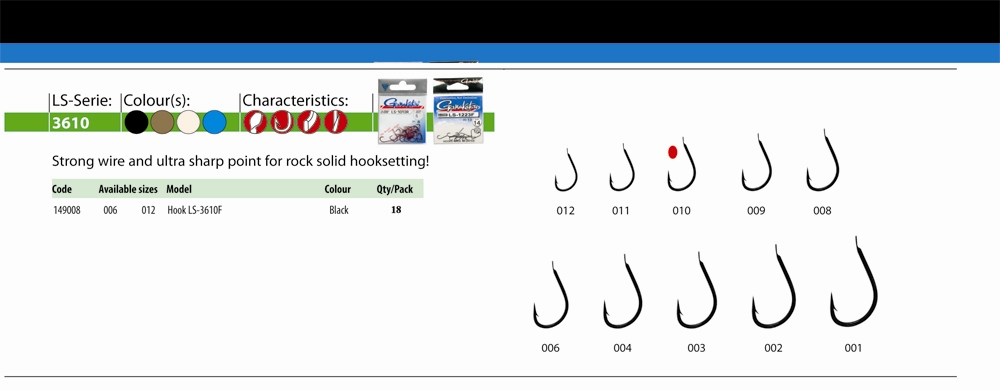Click the size 009 hook illustration
This screenshot has height=390, width=1000.
tap(756, 162)
